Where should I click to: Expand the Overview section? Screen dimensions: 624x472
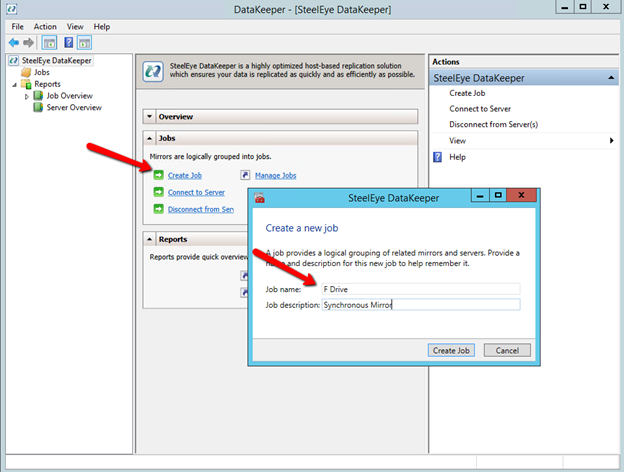click(x=150, y=117)
